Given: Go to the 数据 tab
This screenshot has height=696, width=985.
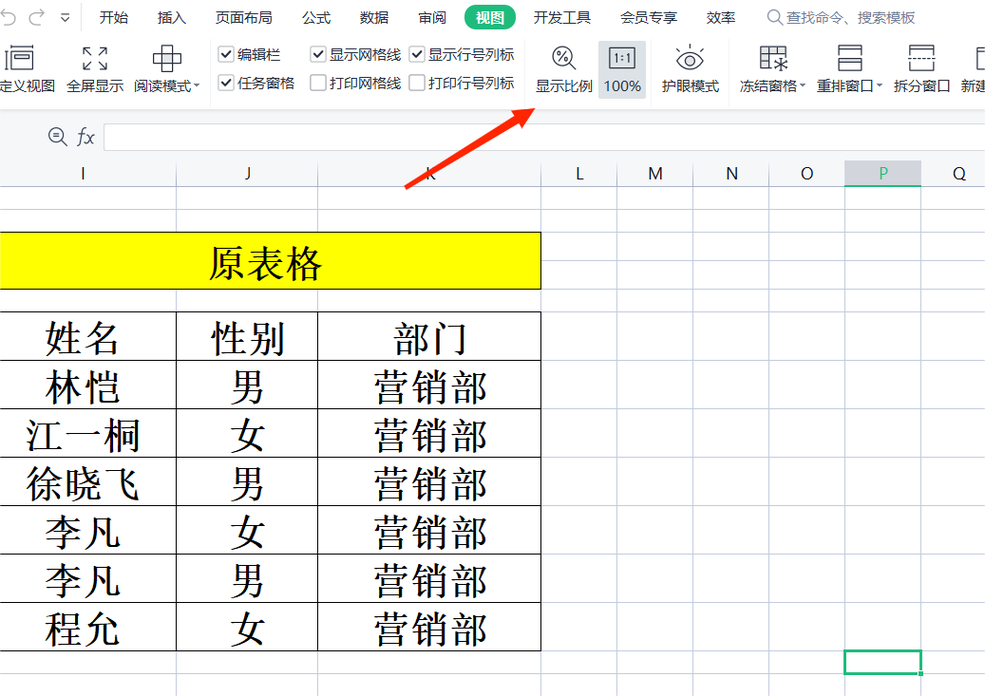Looking at the screenshot, I should click(374, 18).
